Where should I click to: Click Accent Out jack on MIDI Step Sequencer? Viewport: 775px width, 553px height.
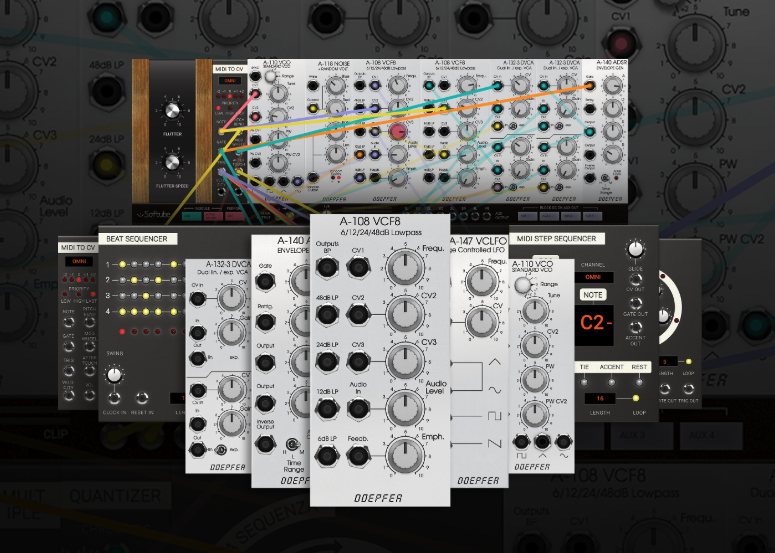[x=636, y=327]
